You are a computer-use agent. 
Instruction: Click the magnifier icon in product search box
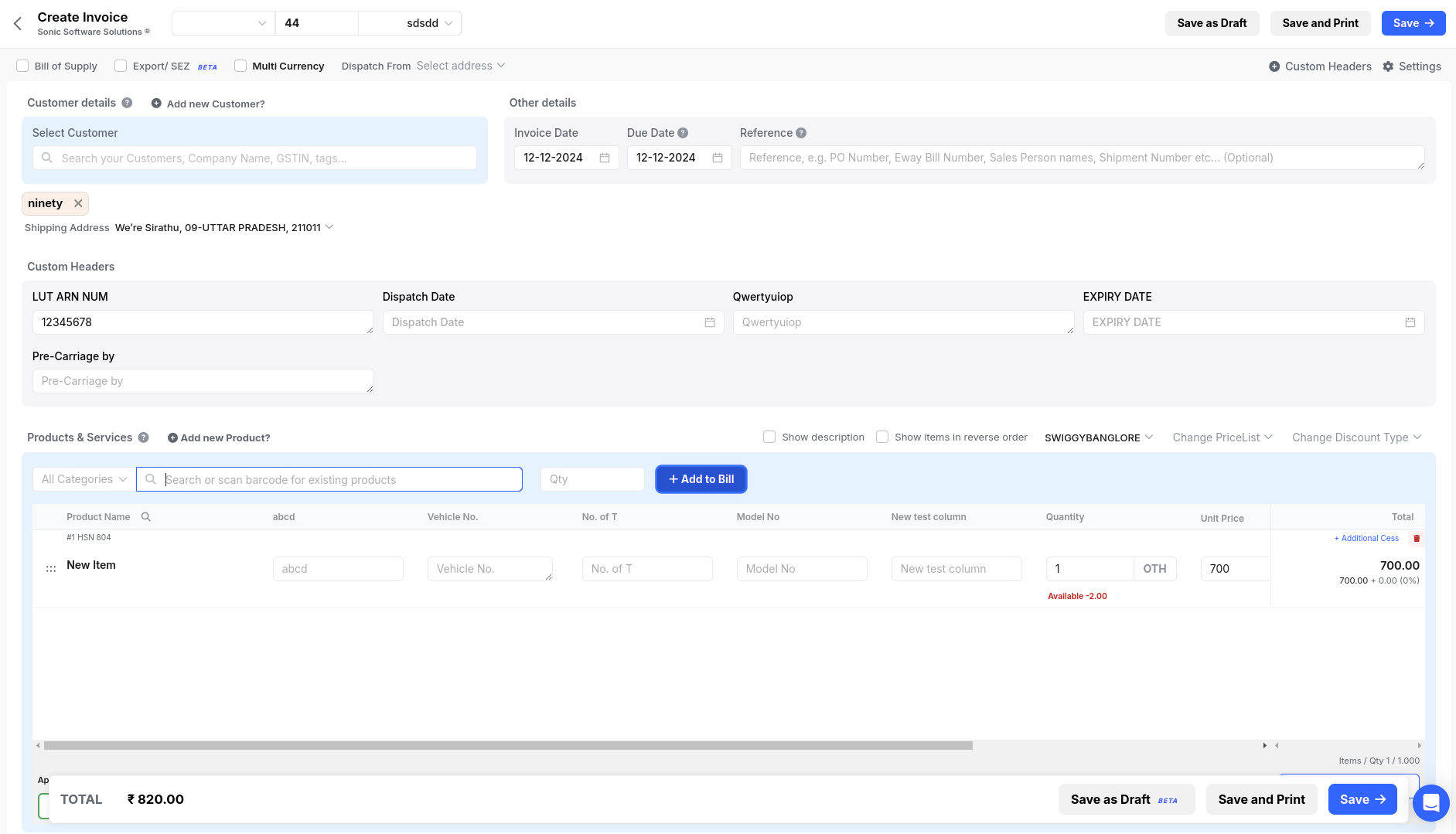pos(151,479)
